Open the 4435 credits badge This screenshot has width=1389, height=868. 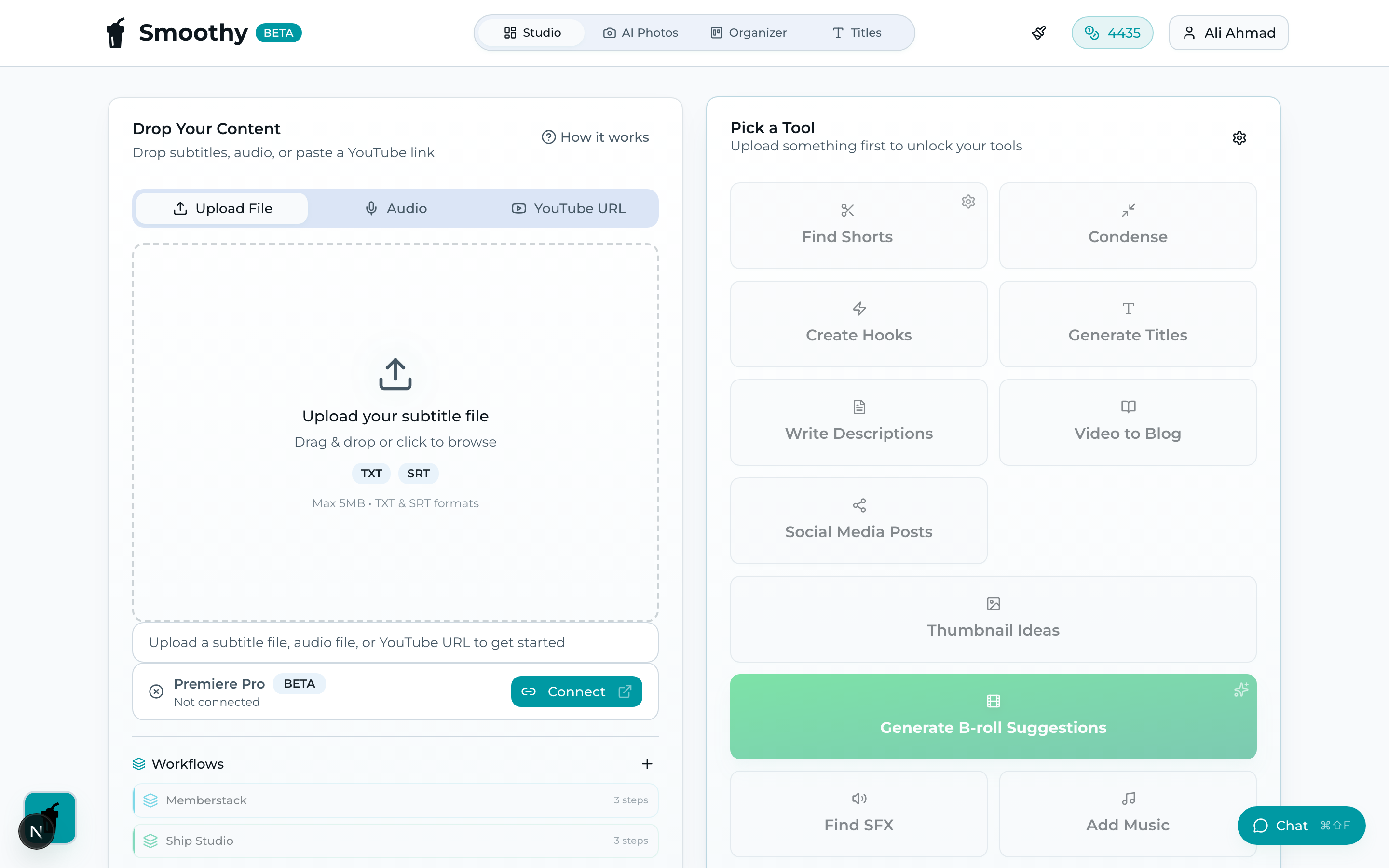[1112, 33]
